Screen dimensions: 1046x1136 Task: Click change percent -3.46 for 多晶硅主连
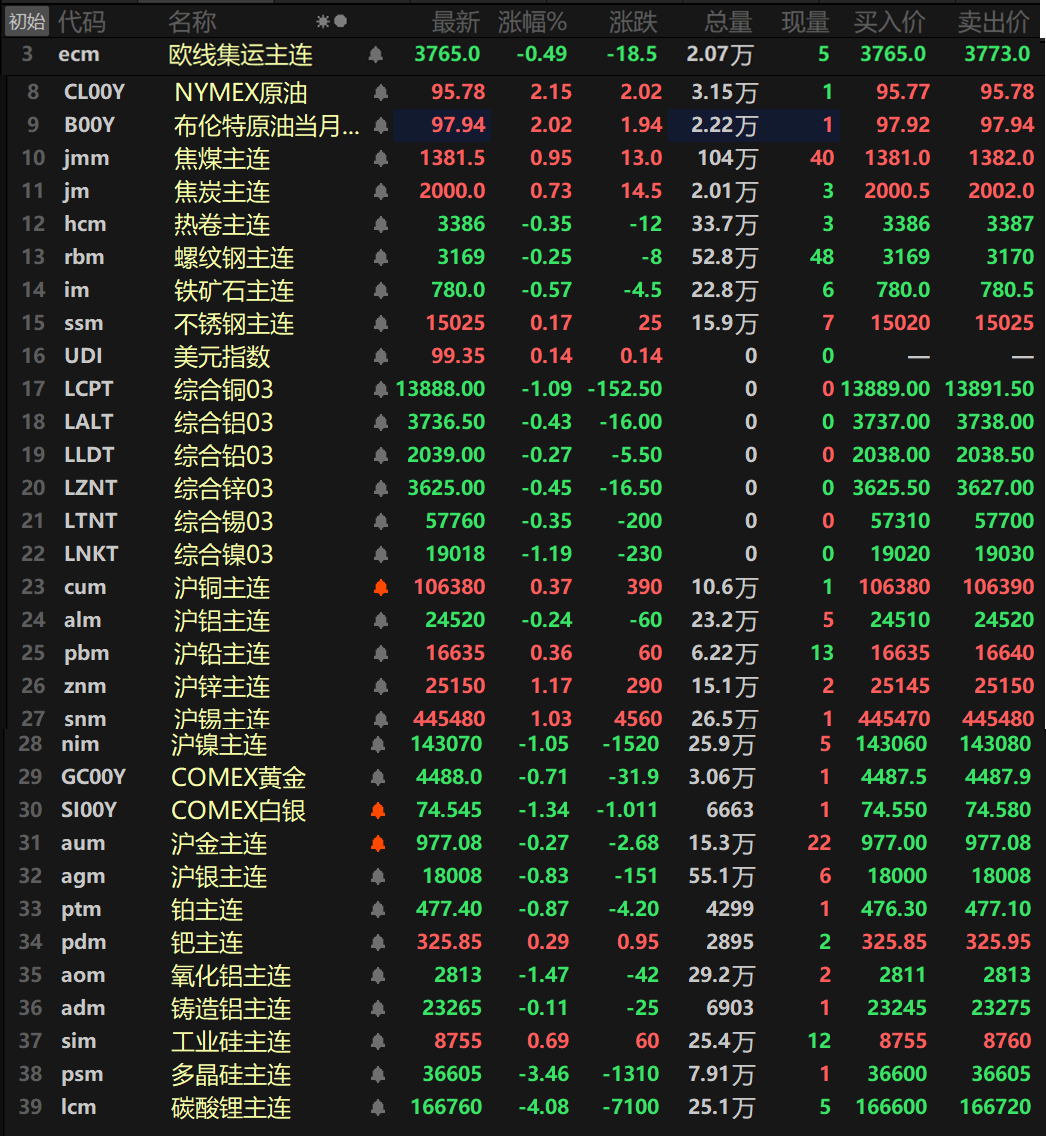pos(544,1074)
